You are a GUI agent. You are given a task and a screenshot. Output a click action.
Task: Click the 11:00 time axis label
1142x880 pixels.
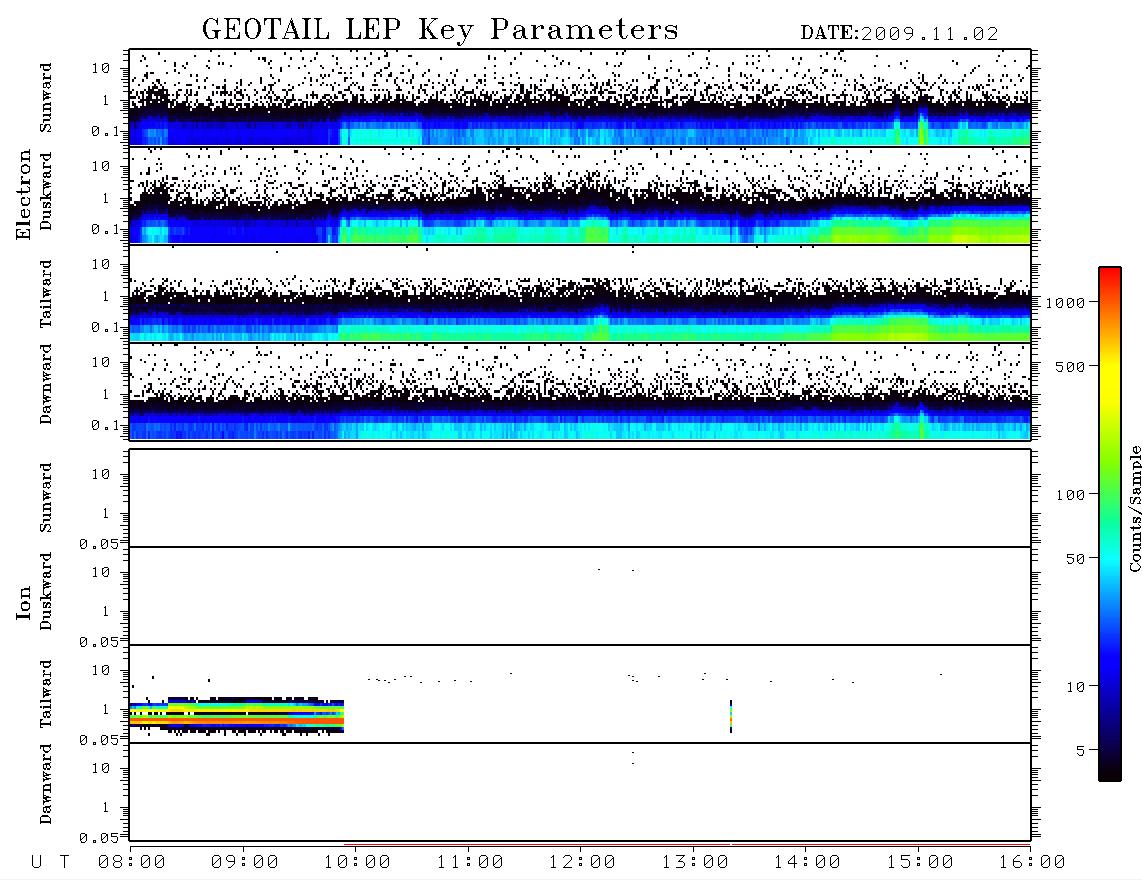[x=470, y=863]
